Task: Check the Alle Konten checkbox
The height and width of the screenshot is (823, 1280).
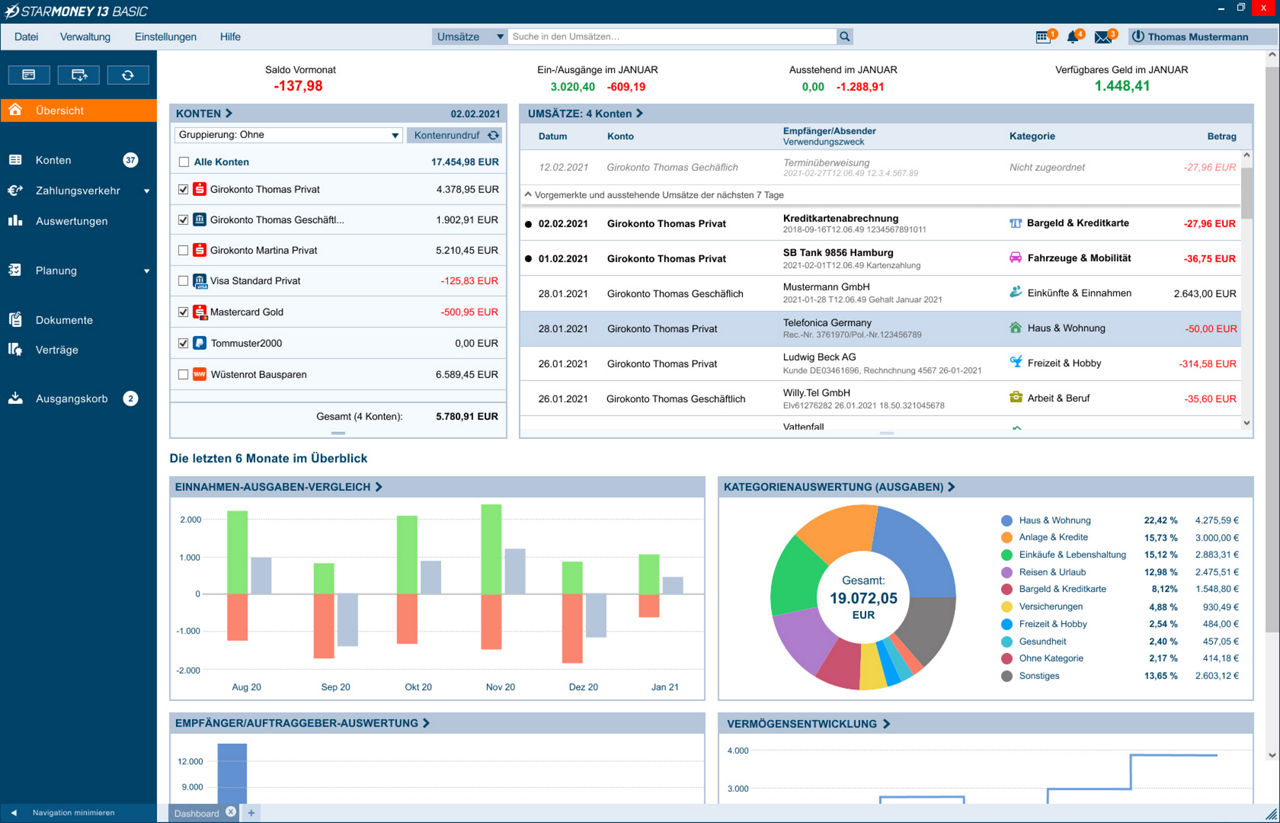Action: pos(183,162)
